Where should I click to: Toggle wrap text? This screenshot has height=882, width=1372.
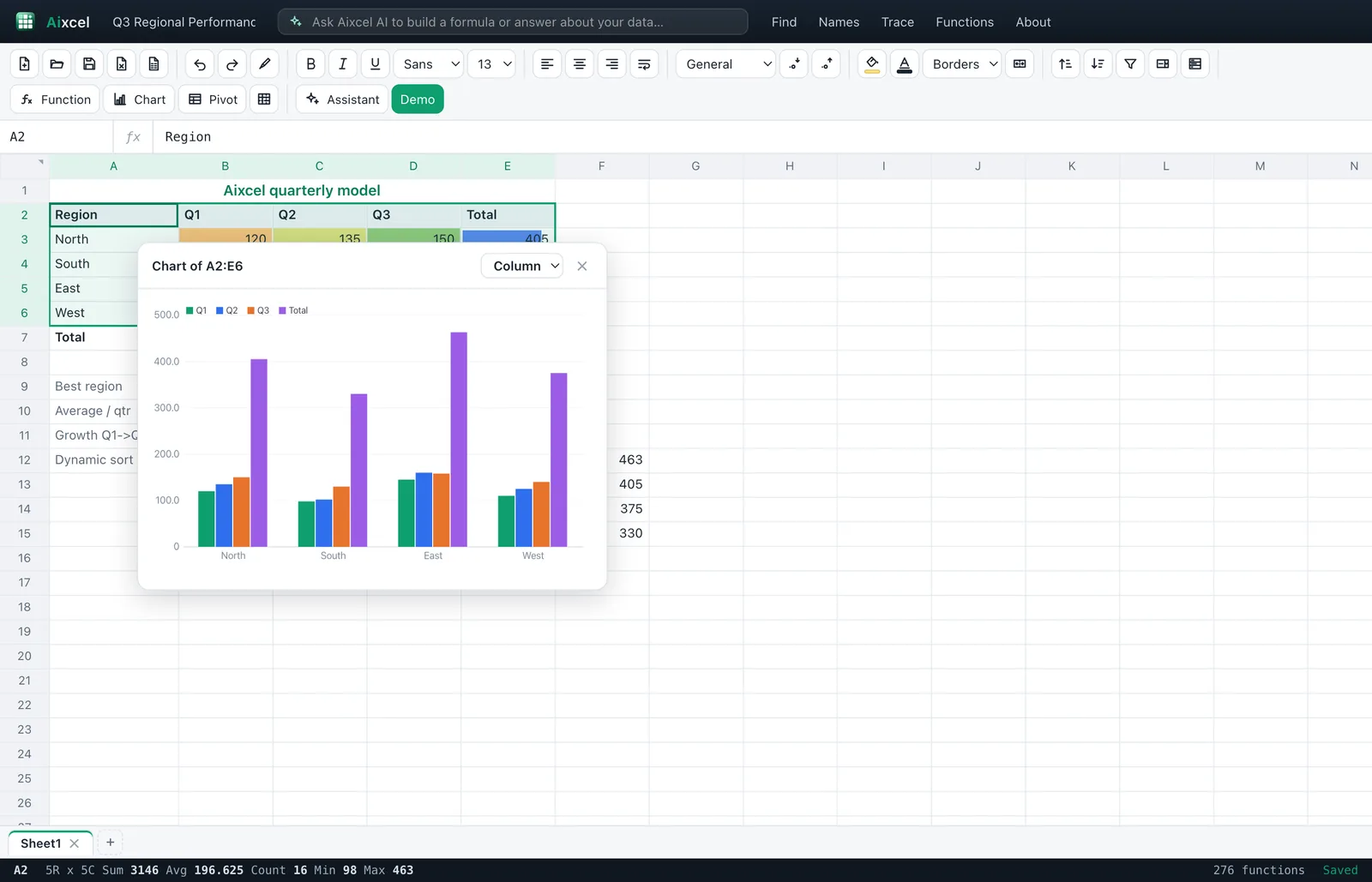(644, 64)
